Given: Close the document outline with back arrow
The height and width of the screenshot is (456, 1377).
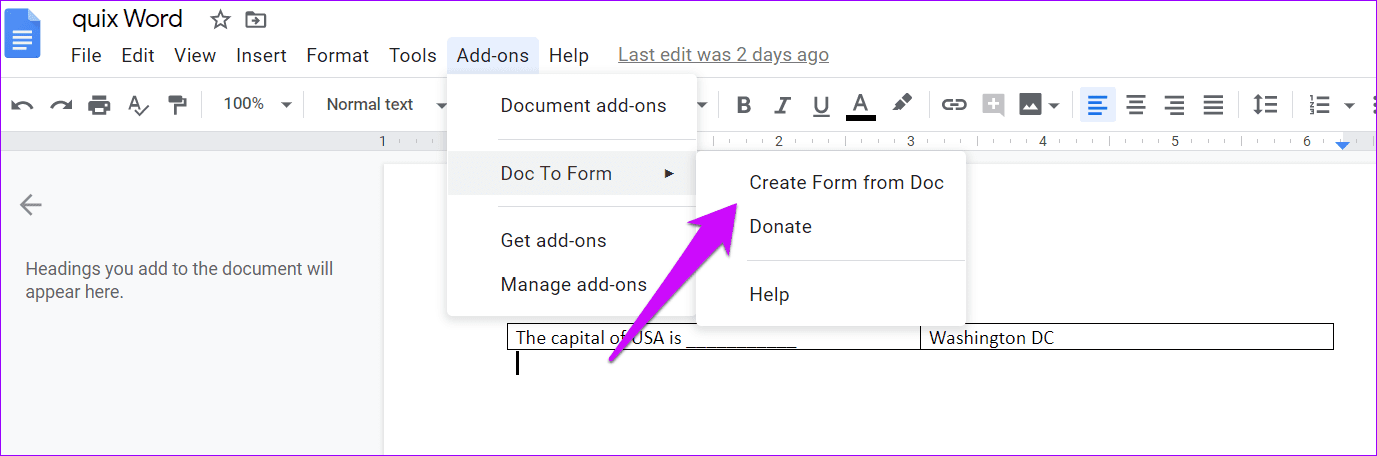Looking at the screenshot, I should tap(31, 205).
